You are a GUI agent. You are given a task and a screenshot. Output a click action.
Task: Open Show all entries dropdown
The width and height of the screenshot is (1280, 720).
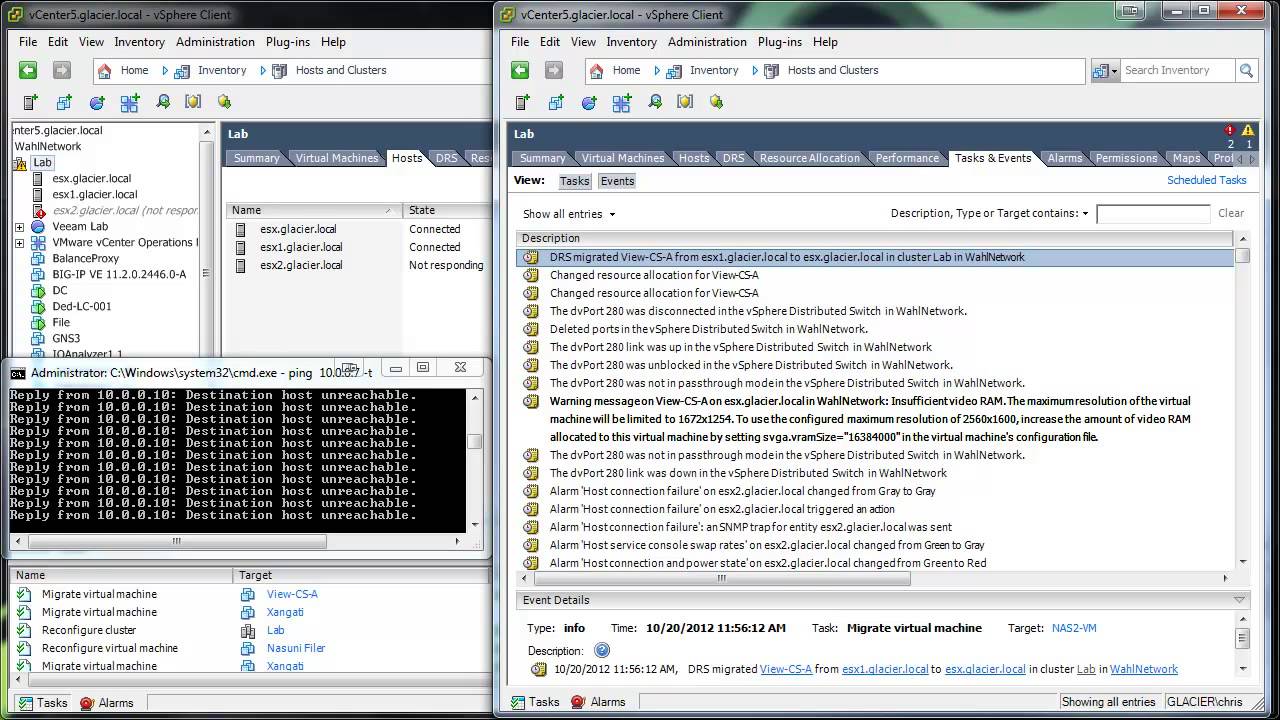coord(569,214)
